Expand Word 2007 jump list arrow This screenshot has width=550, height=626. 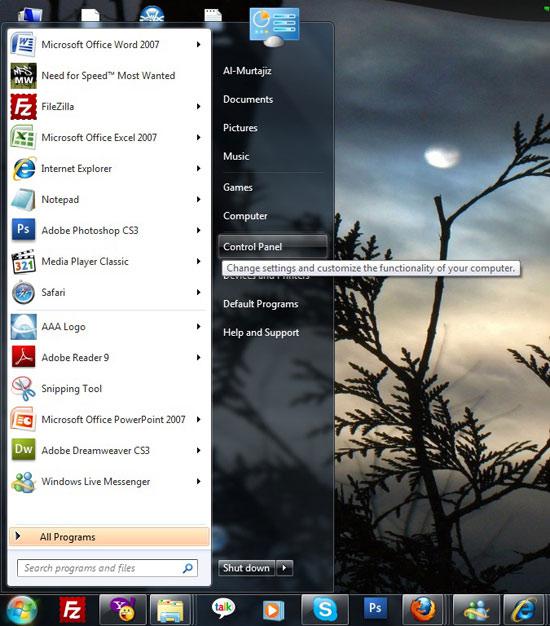(x=198, y=44)
